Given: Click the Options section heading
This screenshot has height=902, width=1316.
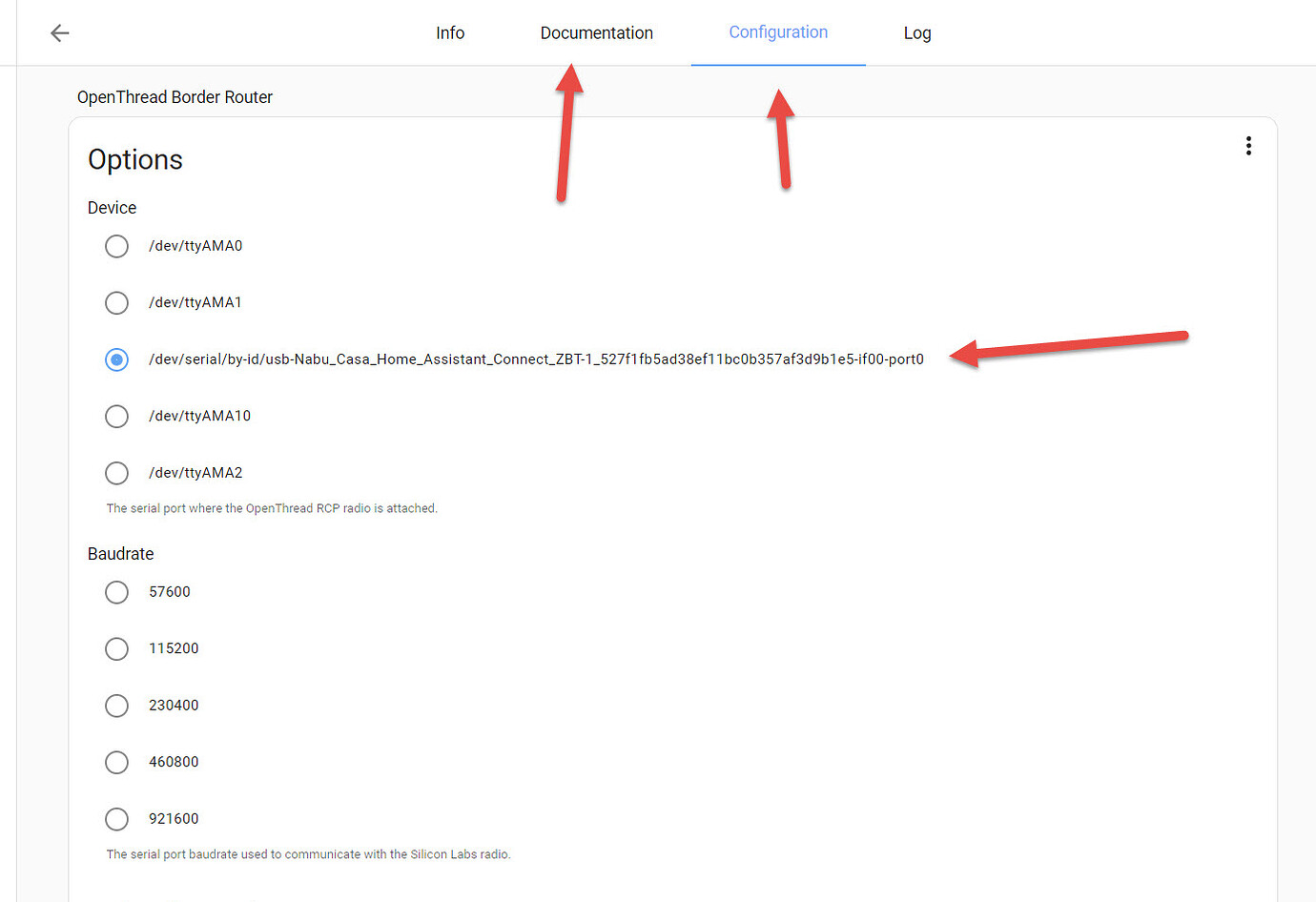Looking at the screenshot, I should pos(134,159).
